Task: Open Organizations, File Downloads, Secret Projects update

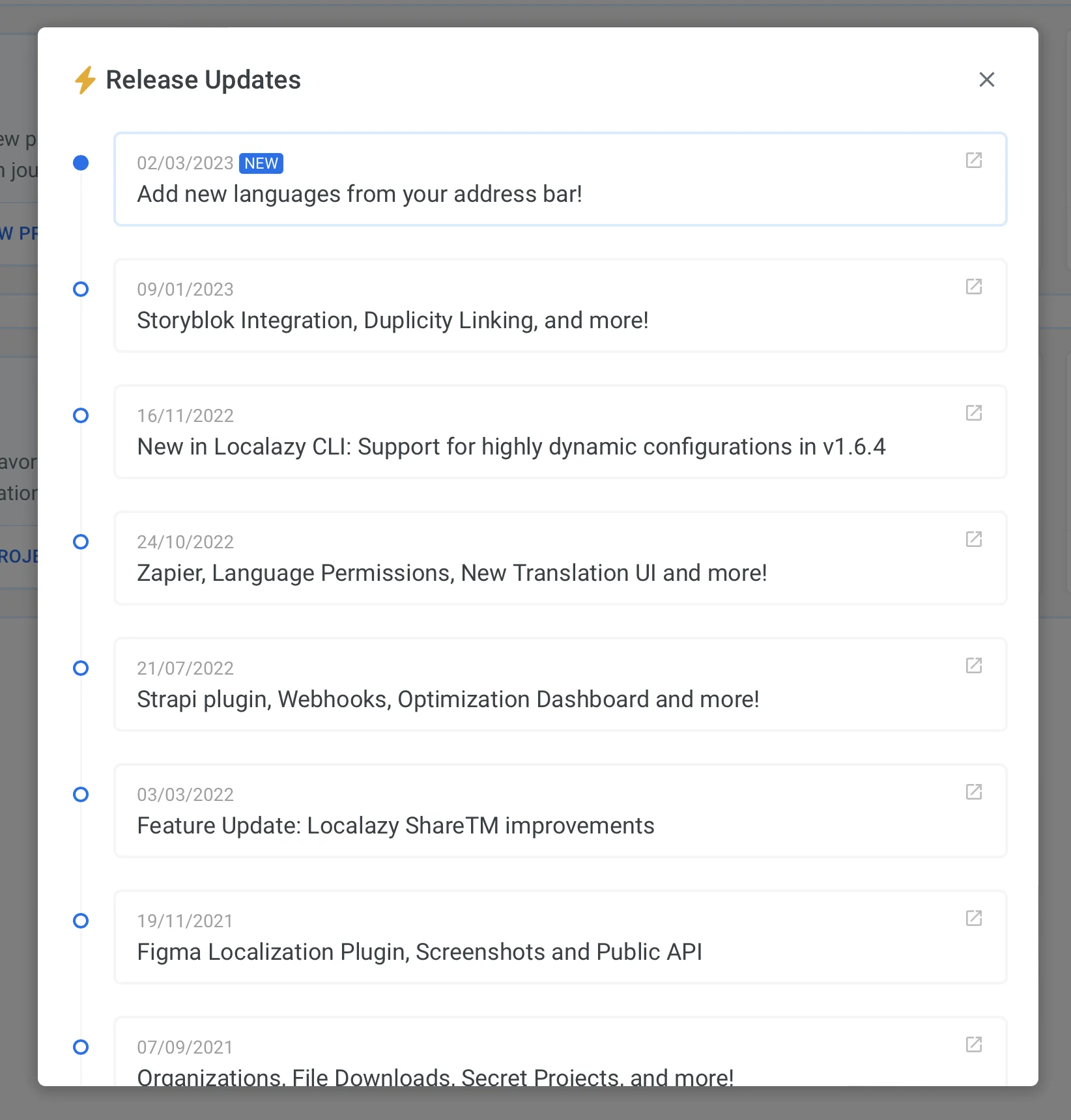Action: pos(435,1076)
